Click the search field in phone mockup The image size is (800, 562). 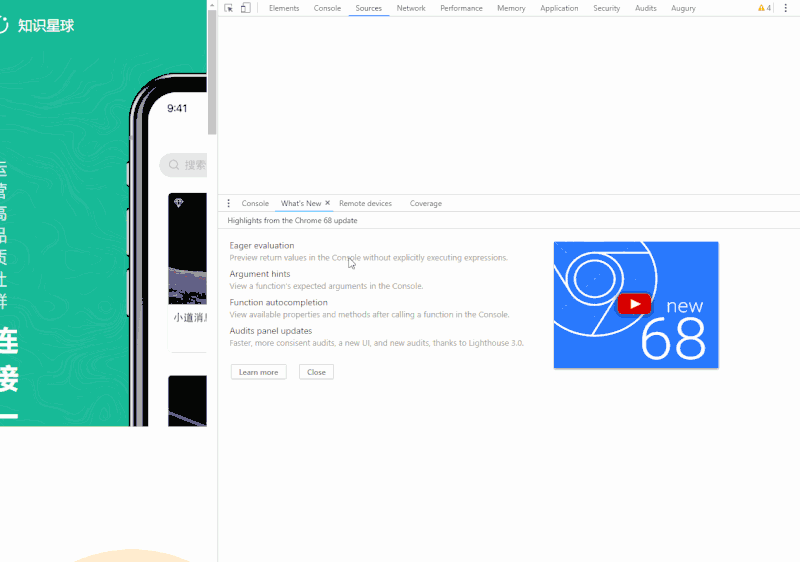pos(184,165)
